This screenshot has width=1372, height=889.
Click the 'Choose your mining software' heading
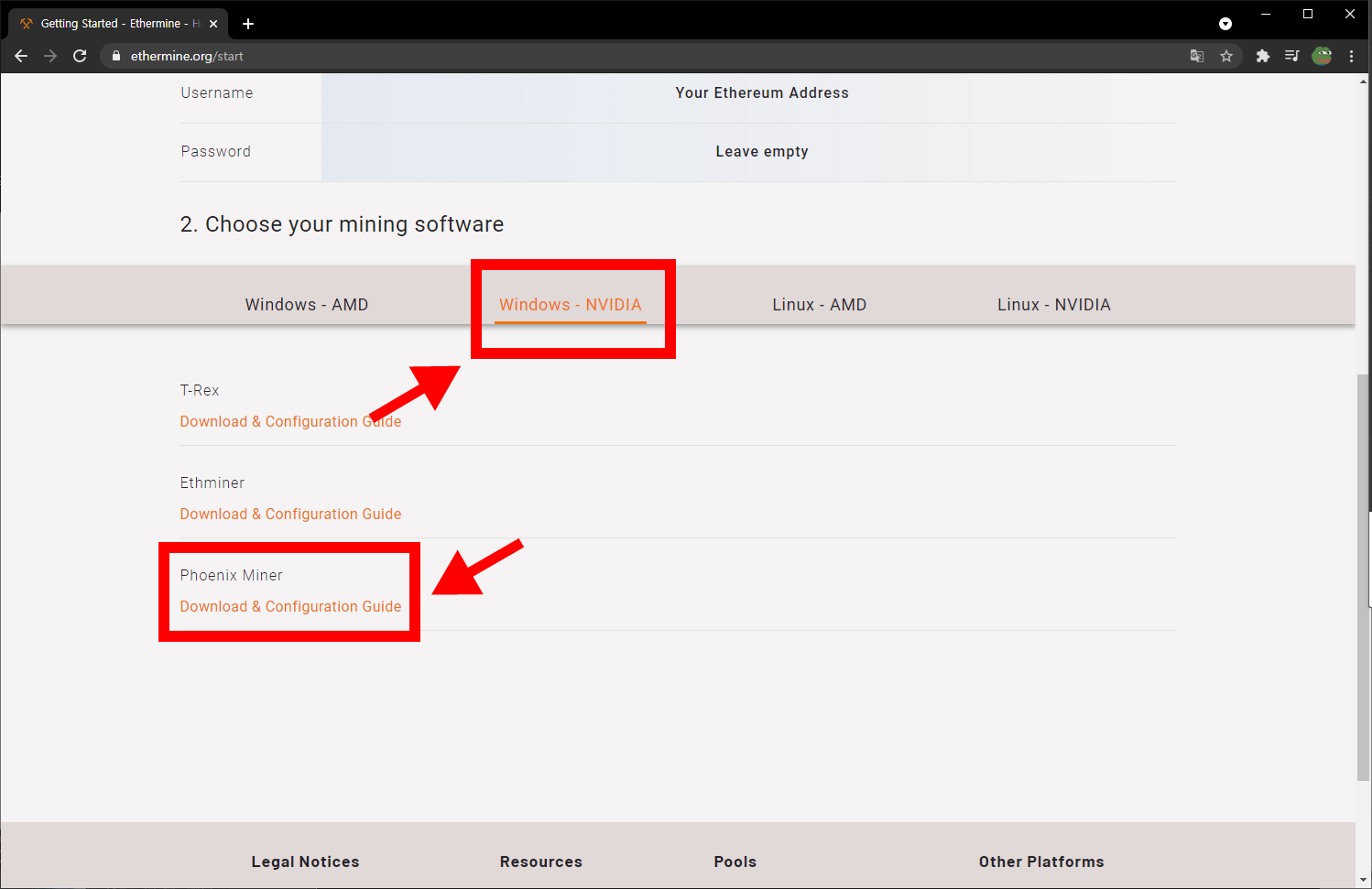(x=342, y=224)
